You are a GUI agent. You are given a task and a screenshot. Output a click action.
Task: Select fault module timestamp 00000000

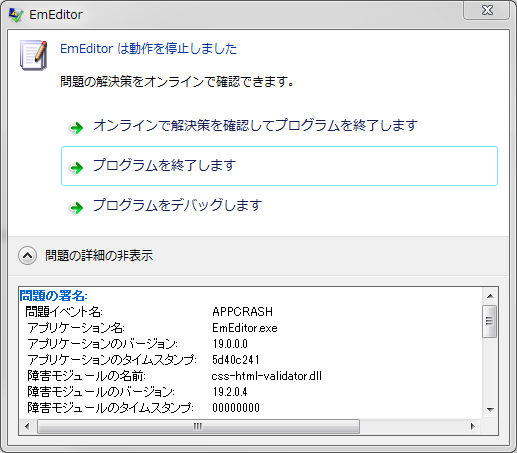point(236,408)
